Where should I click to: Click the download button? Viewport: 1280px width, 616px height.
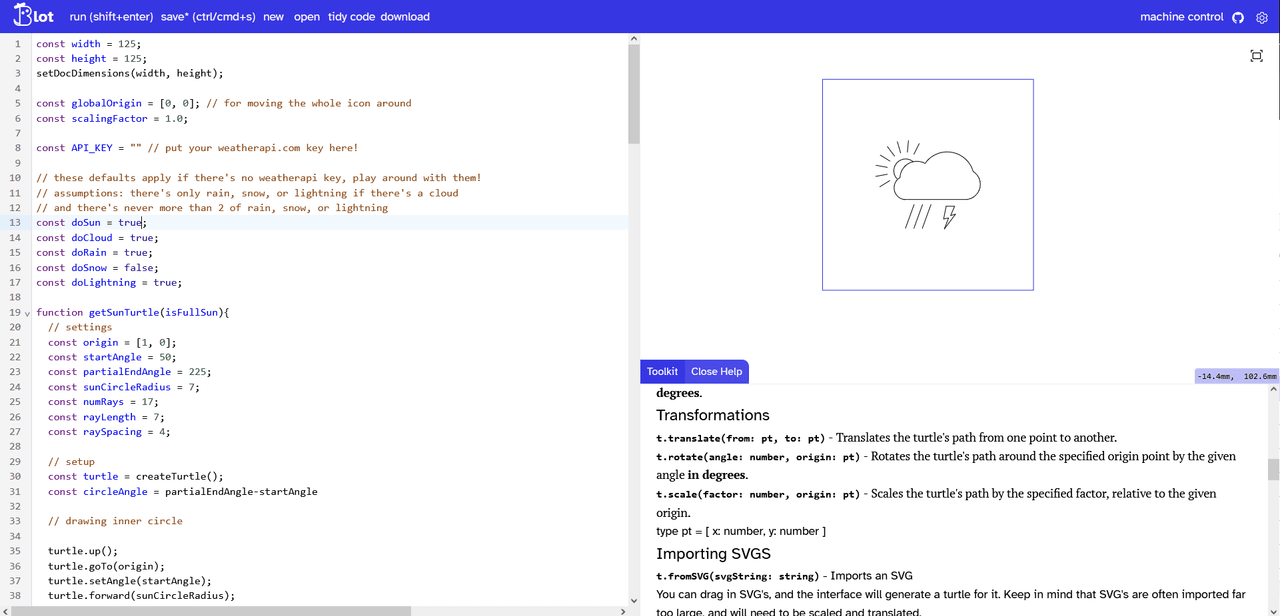click(x=405, y=17)
